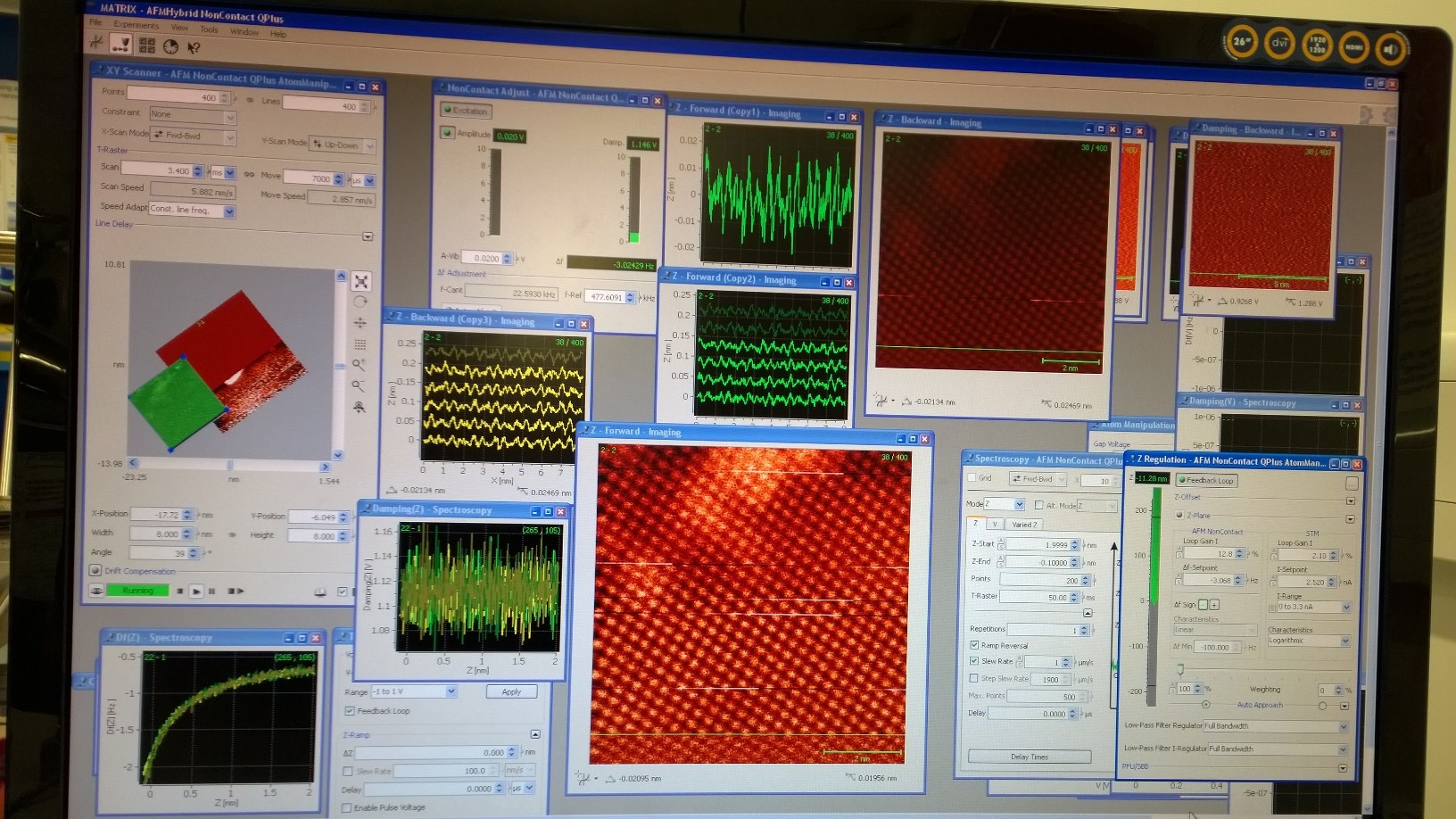The height and width of the screenshot is (819, 1456).
Task: Open the window grid layout toolbar icon
Action: [x=147, y=45]
